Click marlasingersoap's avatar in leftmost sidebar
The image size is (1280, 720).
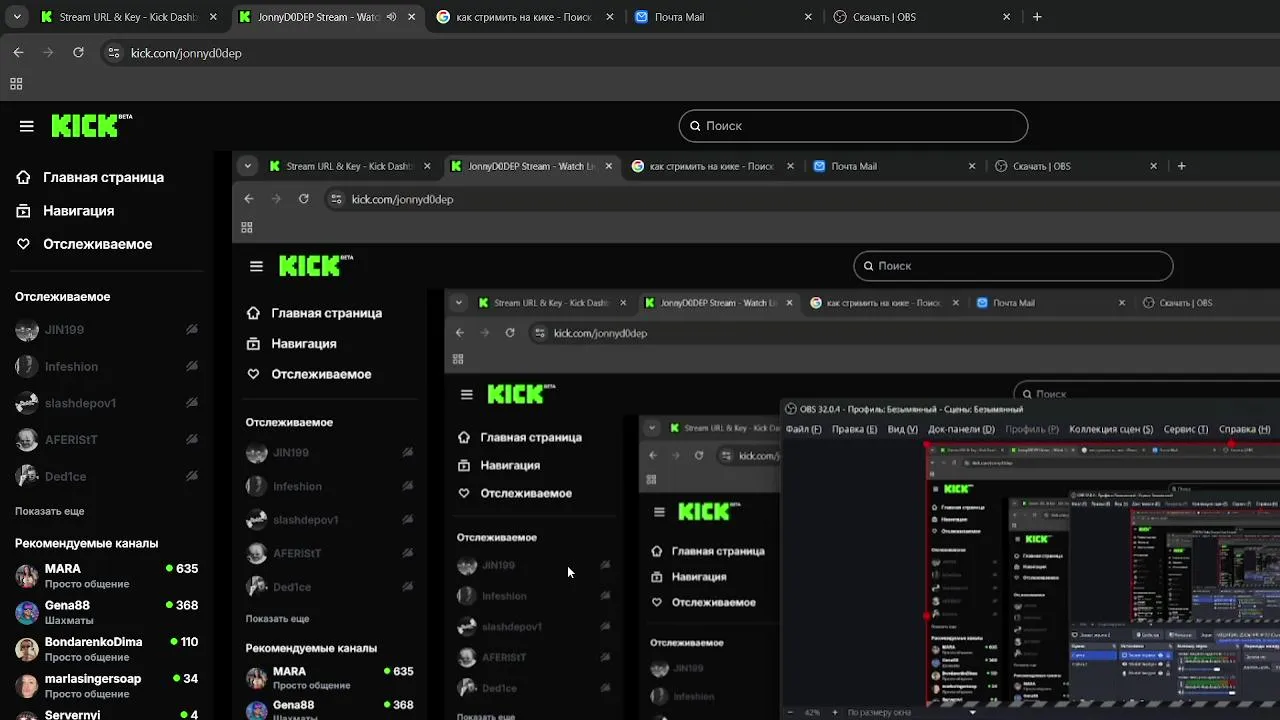point(27,686)
